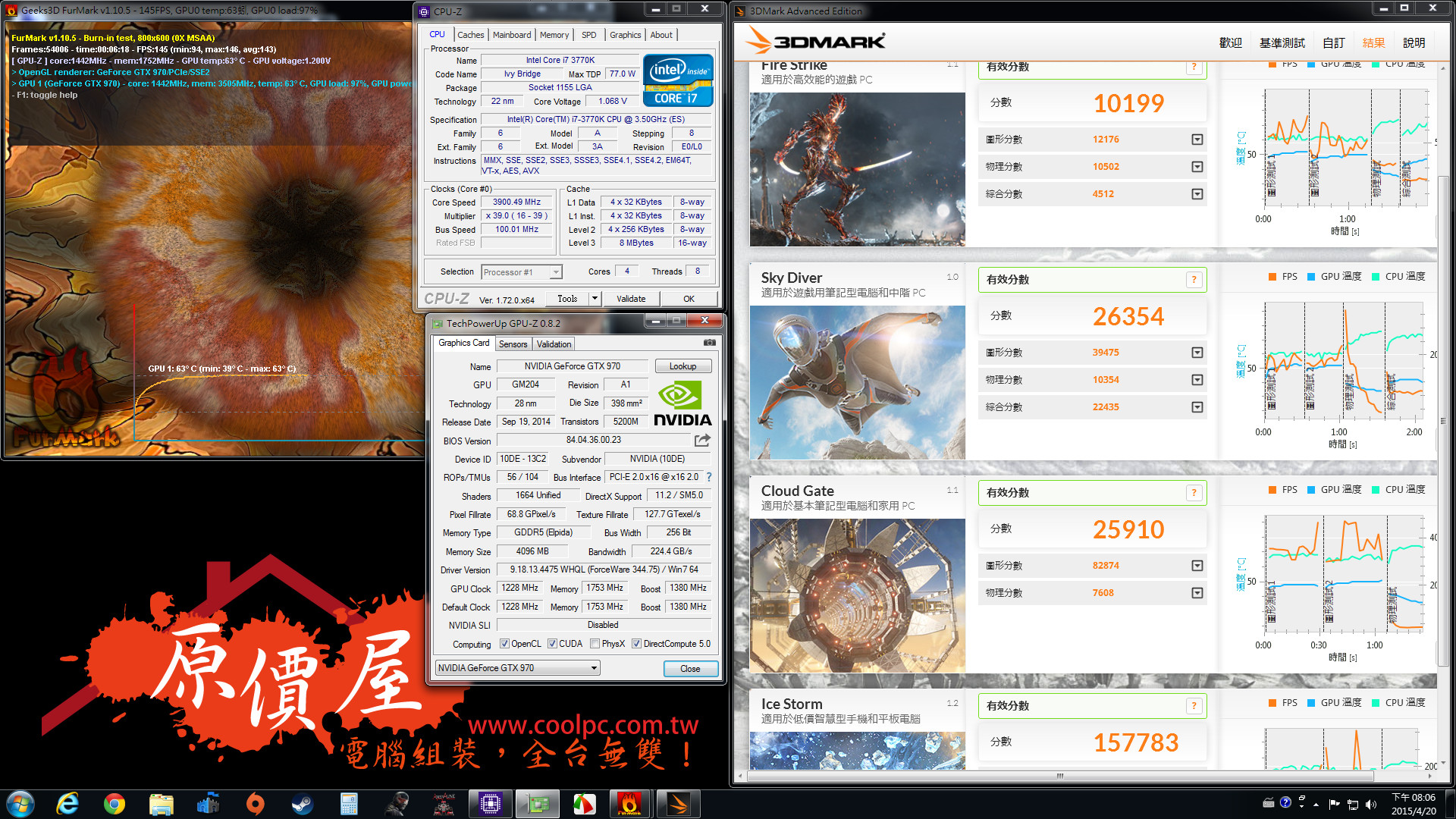
Task: Switch to the Caches tab in CPU-Z
Action: pyautogui.click(x=470, y=35)
